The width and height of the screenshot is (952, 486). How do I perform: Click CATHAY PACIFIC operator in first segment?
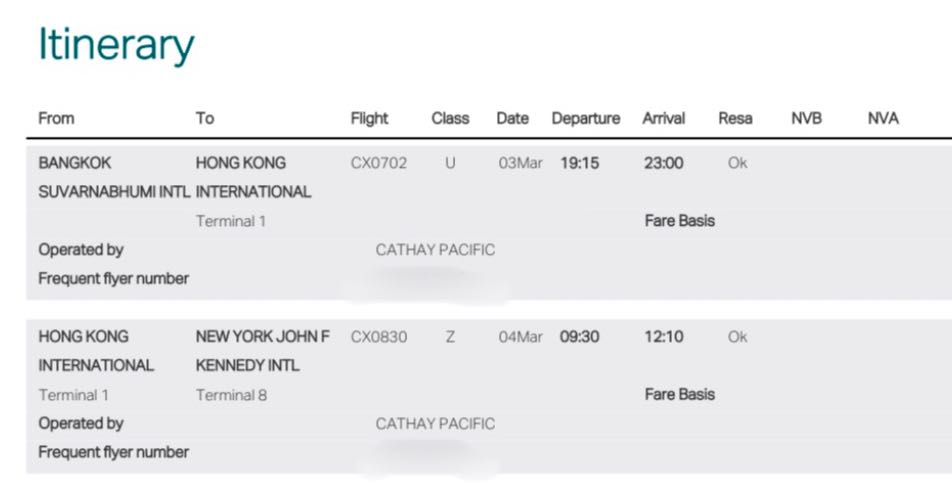(435, 250)
